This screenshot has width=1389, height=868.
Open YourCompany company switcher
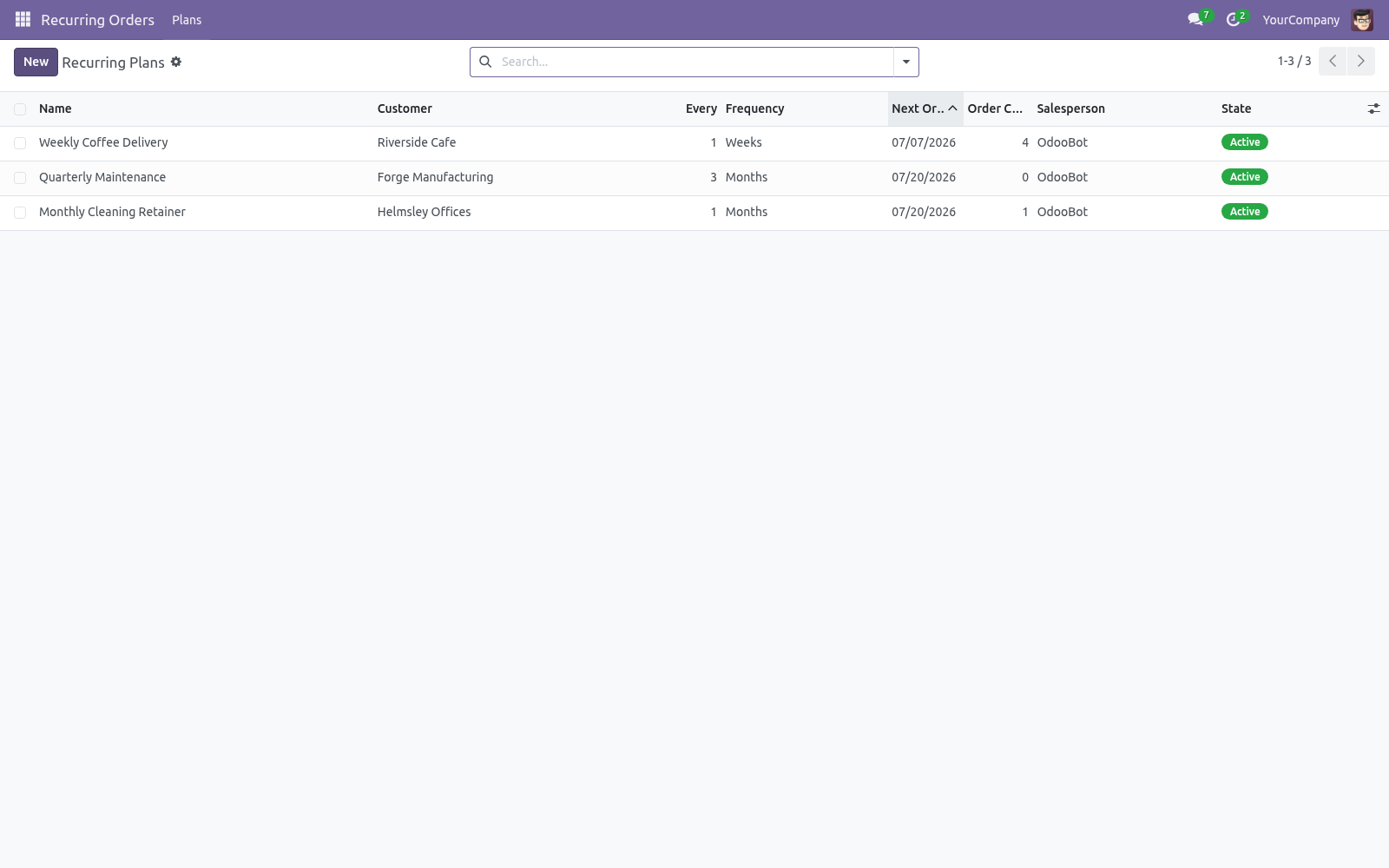[1300, 19]
